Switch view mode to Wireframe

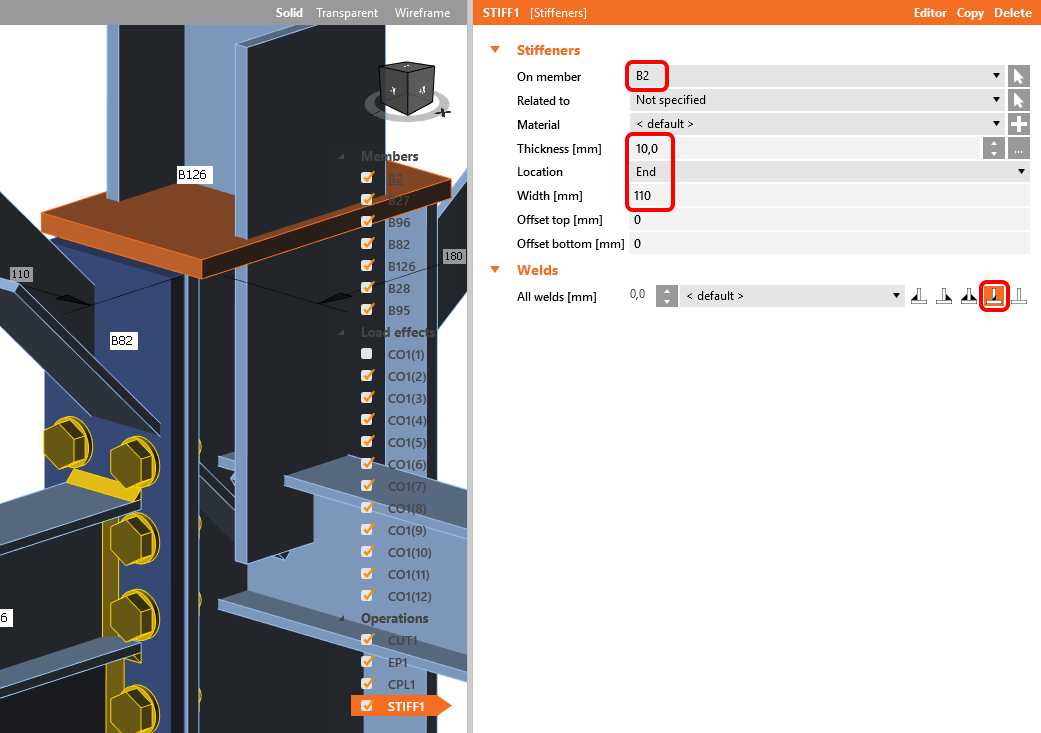click(422, 13)
